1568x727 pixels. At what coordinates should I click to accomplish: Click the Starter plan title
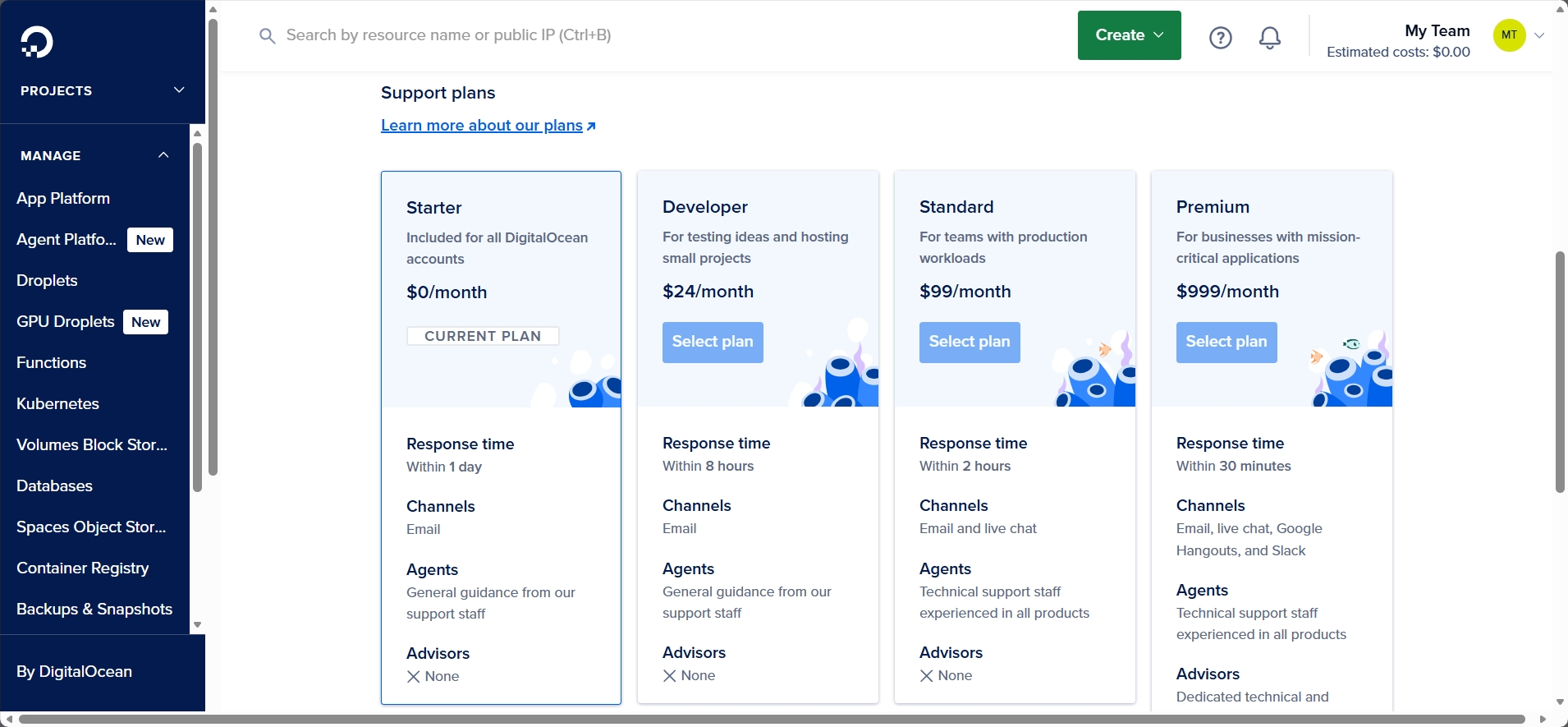tap(433, 208)
